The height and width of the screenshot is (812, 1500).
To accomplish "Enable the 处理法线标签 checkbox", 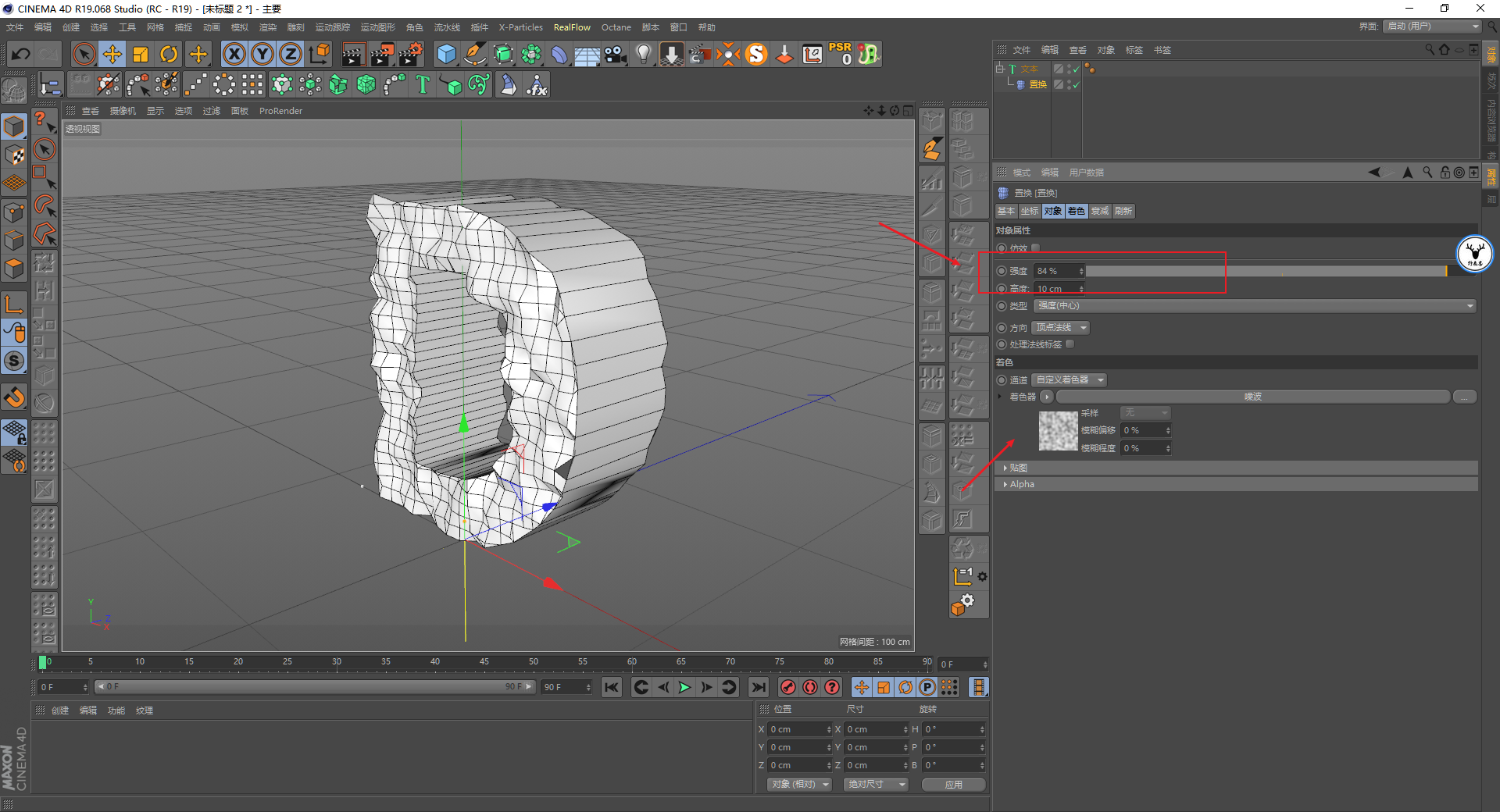I will tap(1070, 344).
